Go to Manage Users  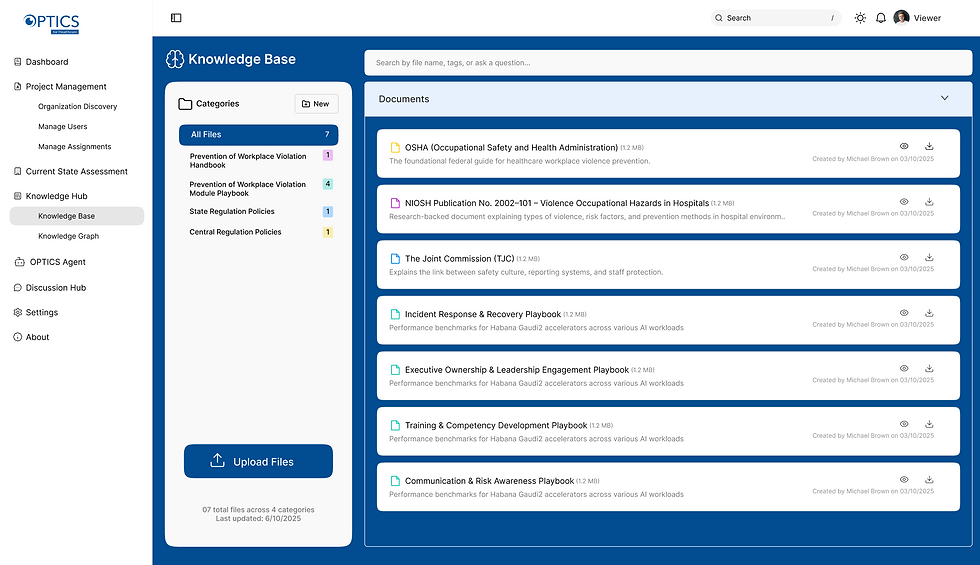point(62,127)
